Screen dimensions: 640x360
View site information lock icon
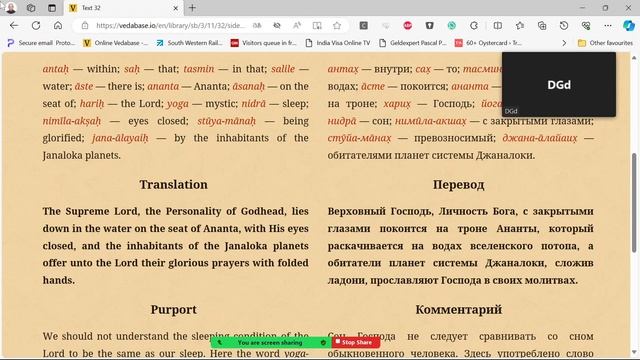(85, 25)
